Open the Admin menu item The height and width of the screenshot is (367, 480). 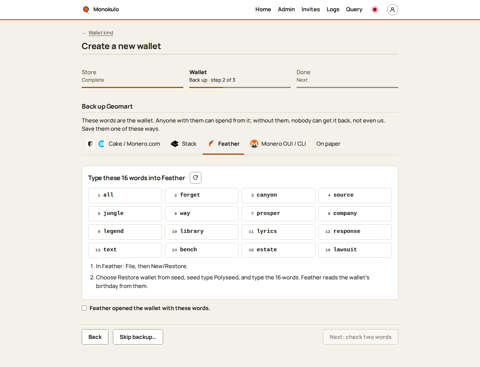[286, 9]
